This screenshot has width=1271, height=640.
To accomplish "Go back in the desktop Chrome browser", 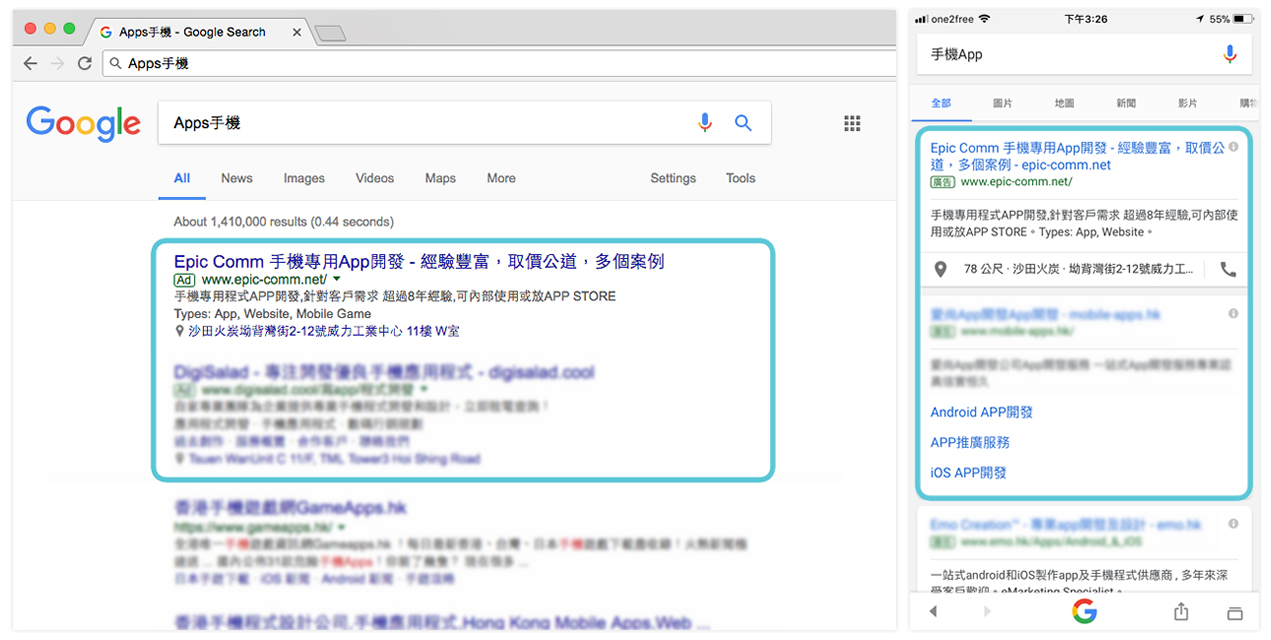I will [30, 63].
